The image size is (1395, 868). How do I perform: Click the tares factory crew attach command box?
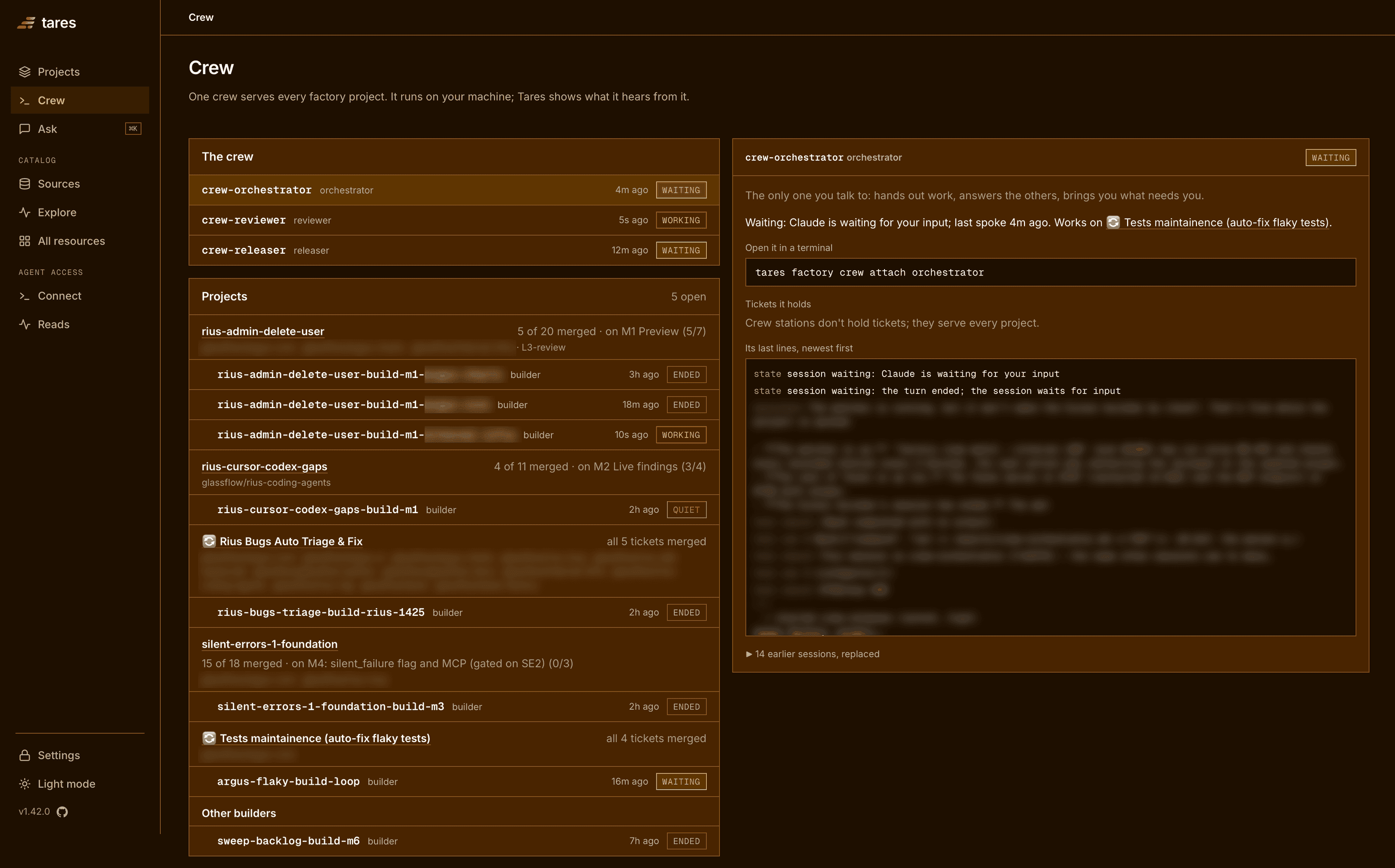point(1051,272)
